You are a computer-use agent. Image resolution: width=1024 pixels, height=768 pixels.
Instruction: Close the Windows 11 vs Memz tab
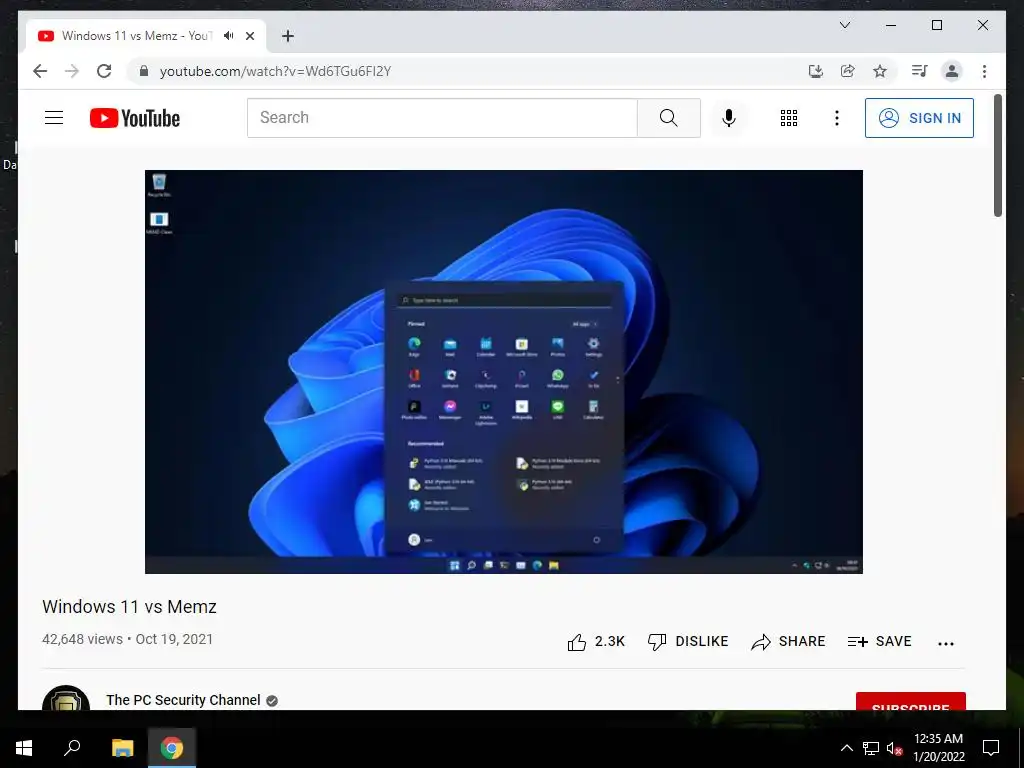coord(249,36)
